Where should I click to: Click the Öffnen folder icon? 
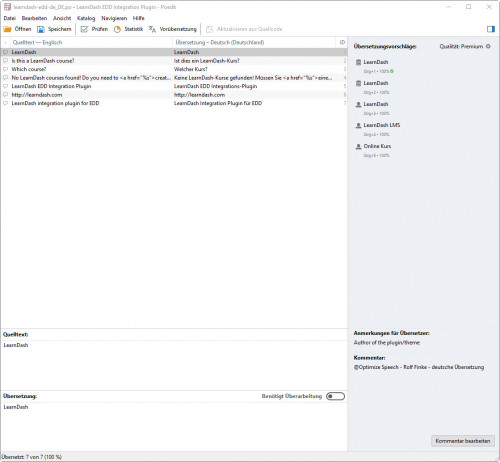click(x=7, y=29)
